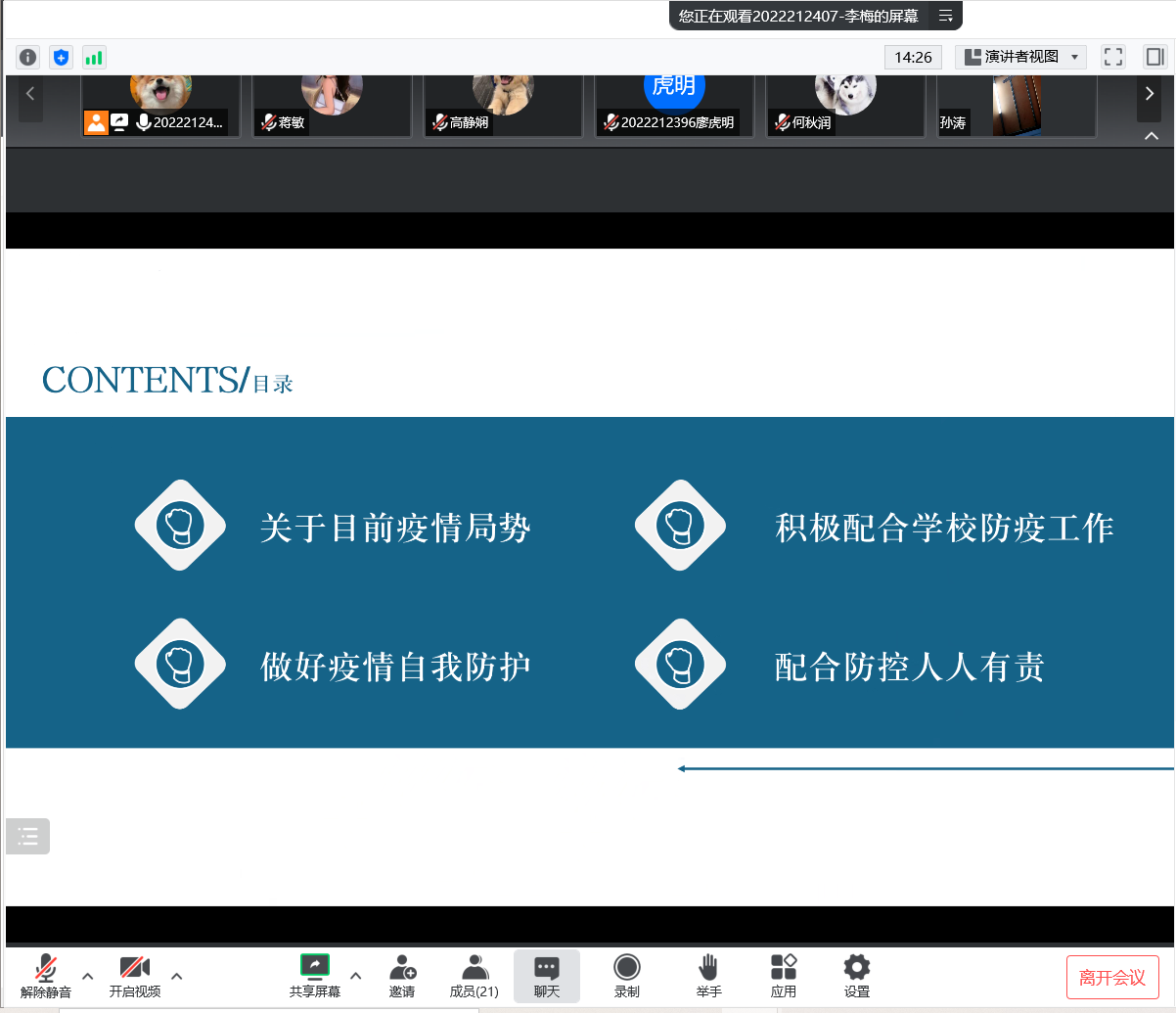Click the CONTENTS/目录 slide heading
Image resolution: width=1176 pixels, height=1013 pixels.
pyautogui.click(x=167, y=380)
